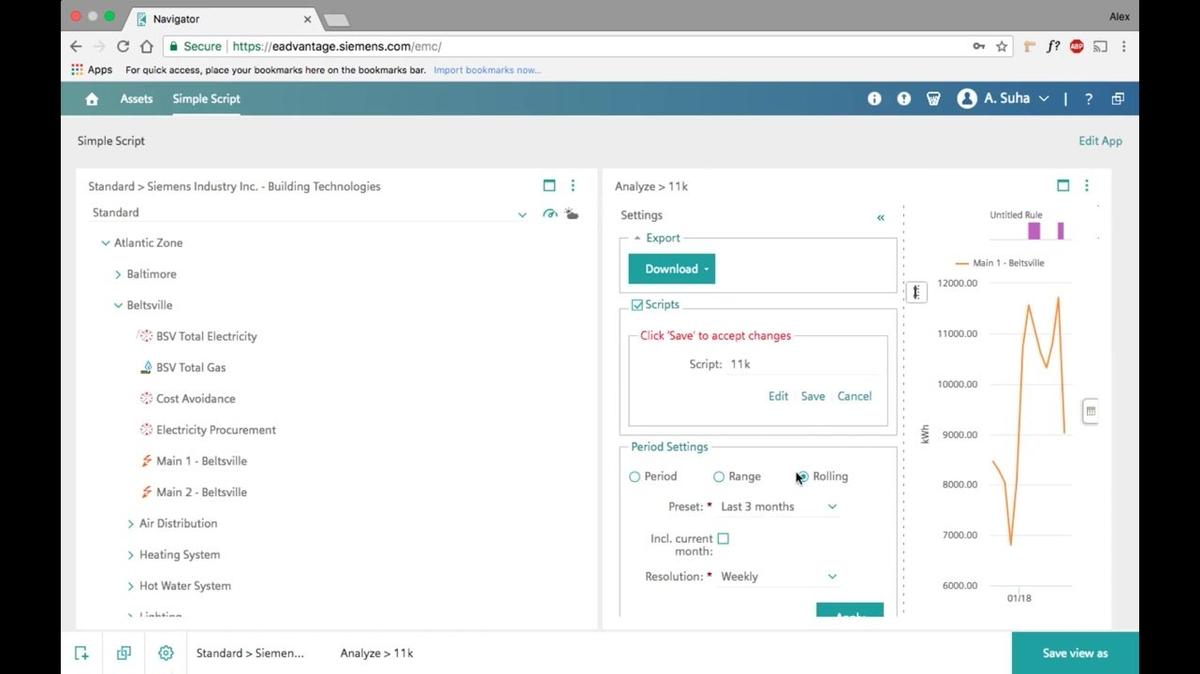
Task: Open the Analyze panel three-dot menu
Action: click(1087, 185)
